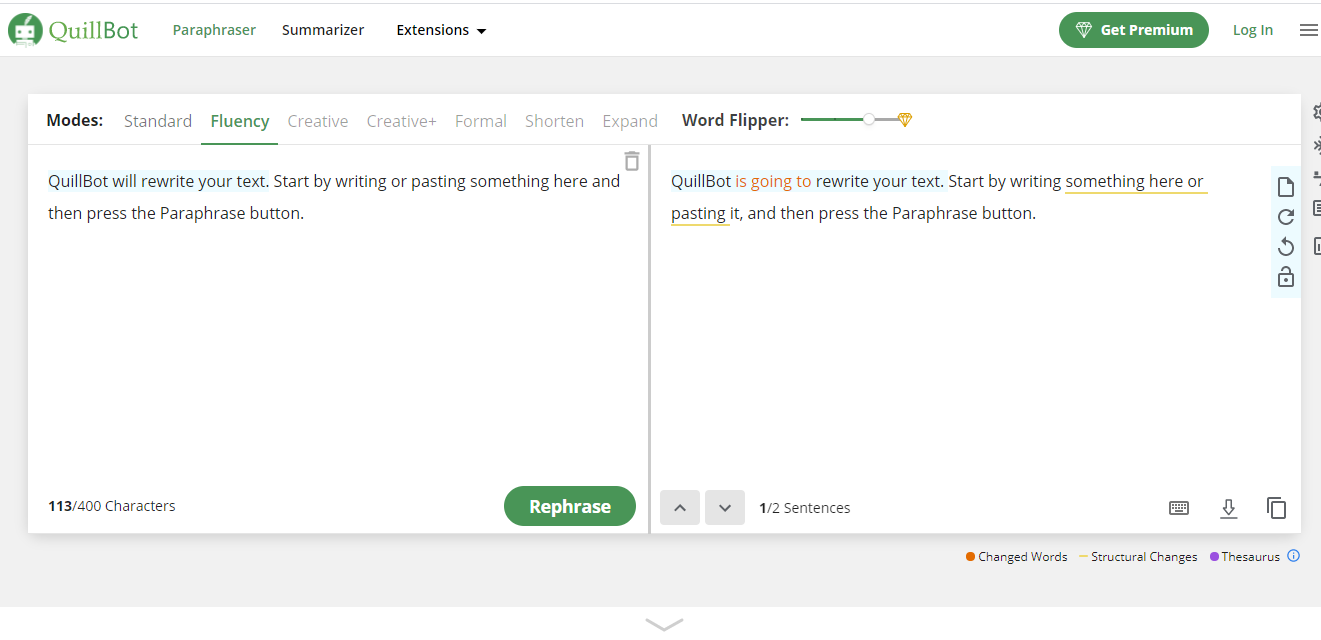Click the rephrase sentence refresh icon
Viewport: 1321px width, 640px height.
[x=1286, y=217]
